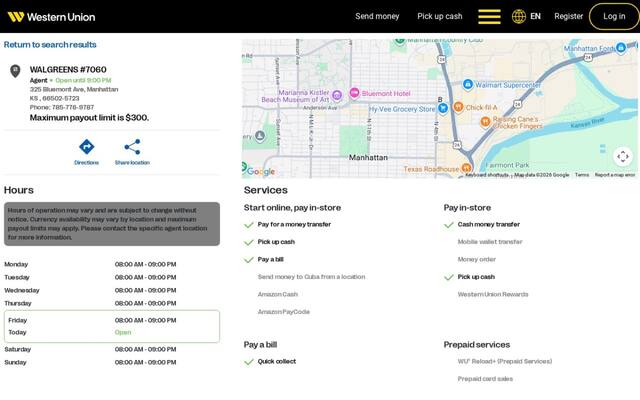Image resolution: width=640 pixels, height=400 pixels.
Task: Click 'Quick collect' service item
Action: pyautogui.click(x=277, y=361)
